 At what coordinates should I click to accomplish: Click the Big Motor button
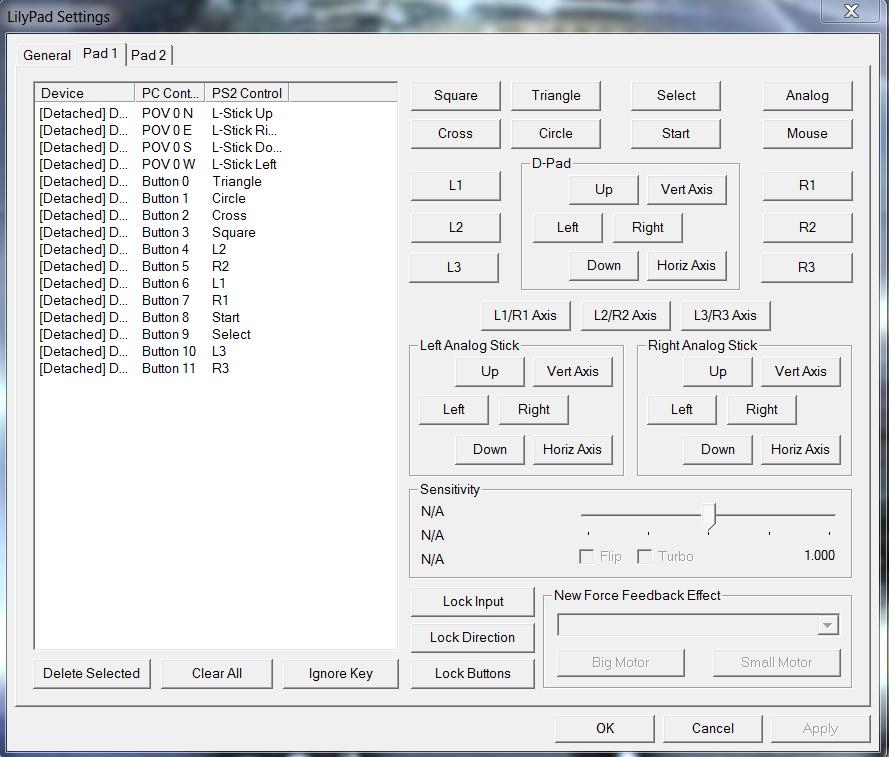tap(621, 662)
